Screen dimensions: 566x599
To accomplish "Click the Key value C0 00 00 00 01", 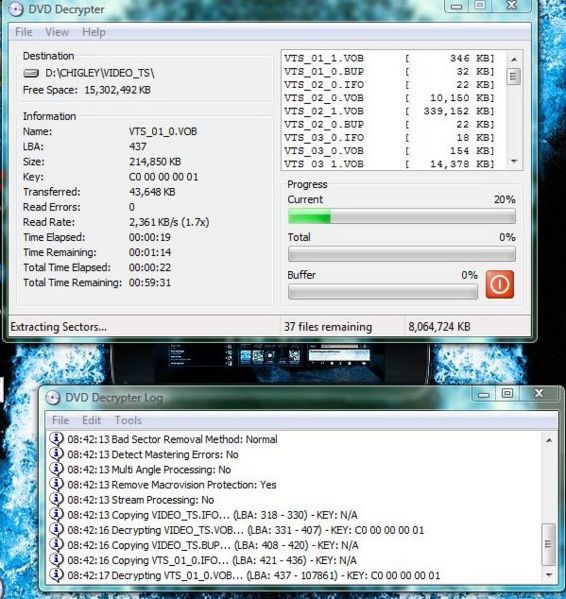I will [163, 177].
